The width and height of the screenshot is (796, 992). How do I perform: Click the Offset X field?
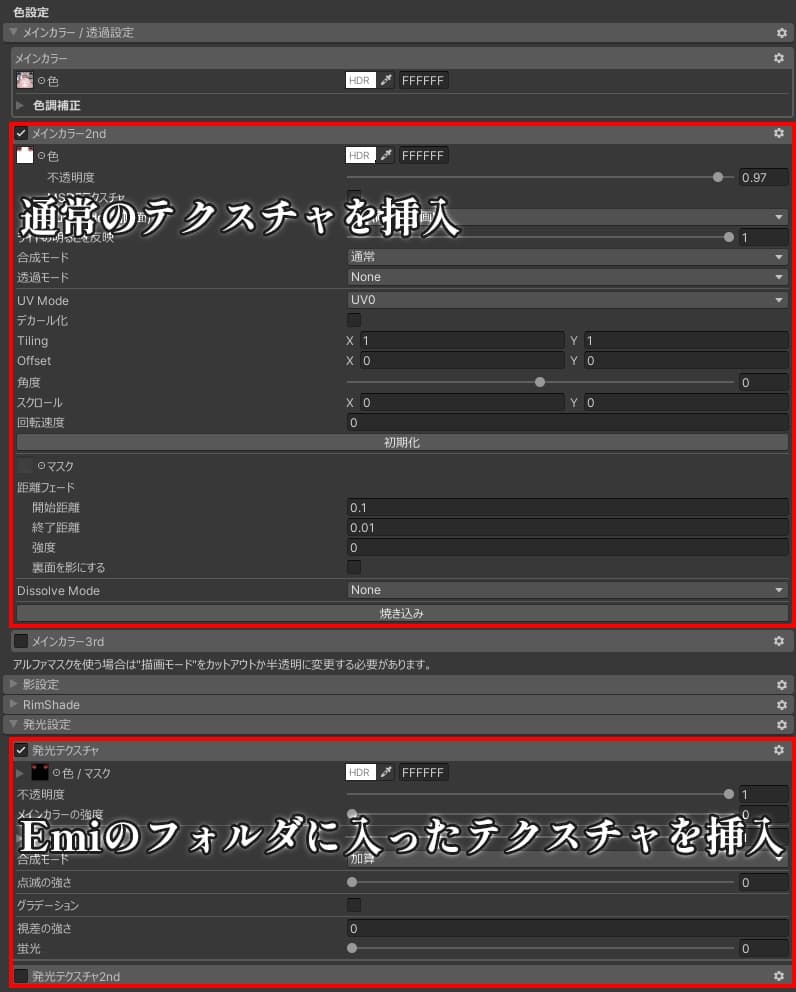point(462,361)
